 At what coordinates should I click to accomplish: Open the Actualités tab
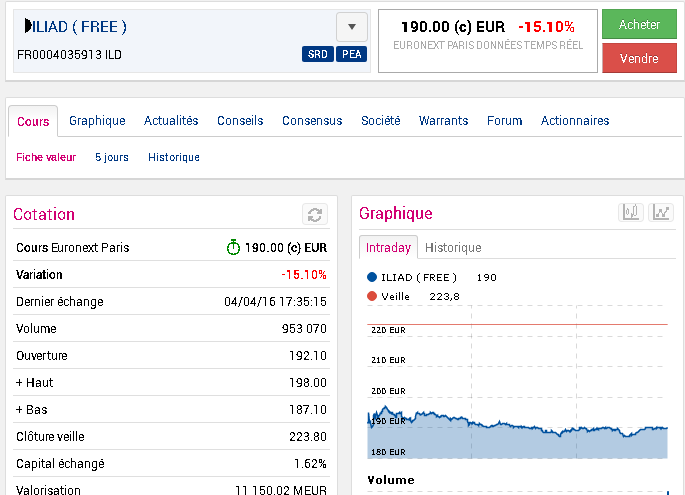(x=171, y=121)
